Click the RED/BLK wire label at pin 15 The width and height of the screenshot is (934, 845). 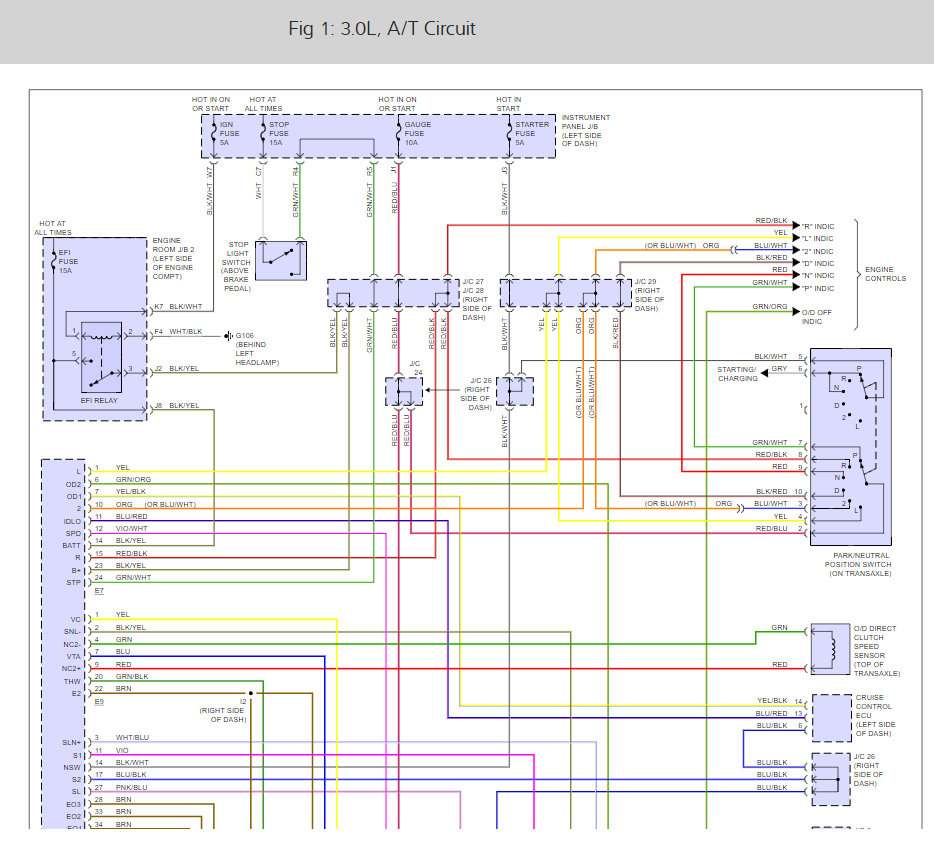pyautogui.click(x=132, y=553)
